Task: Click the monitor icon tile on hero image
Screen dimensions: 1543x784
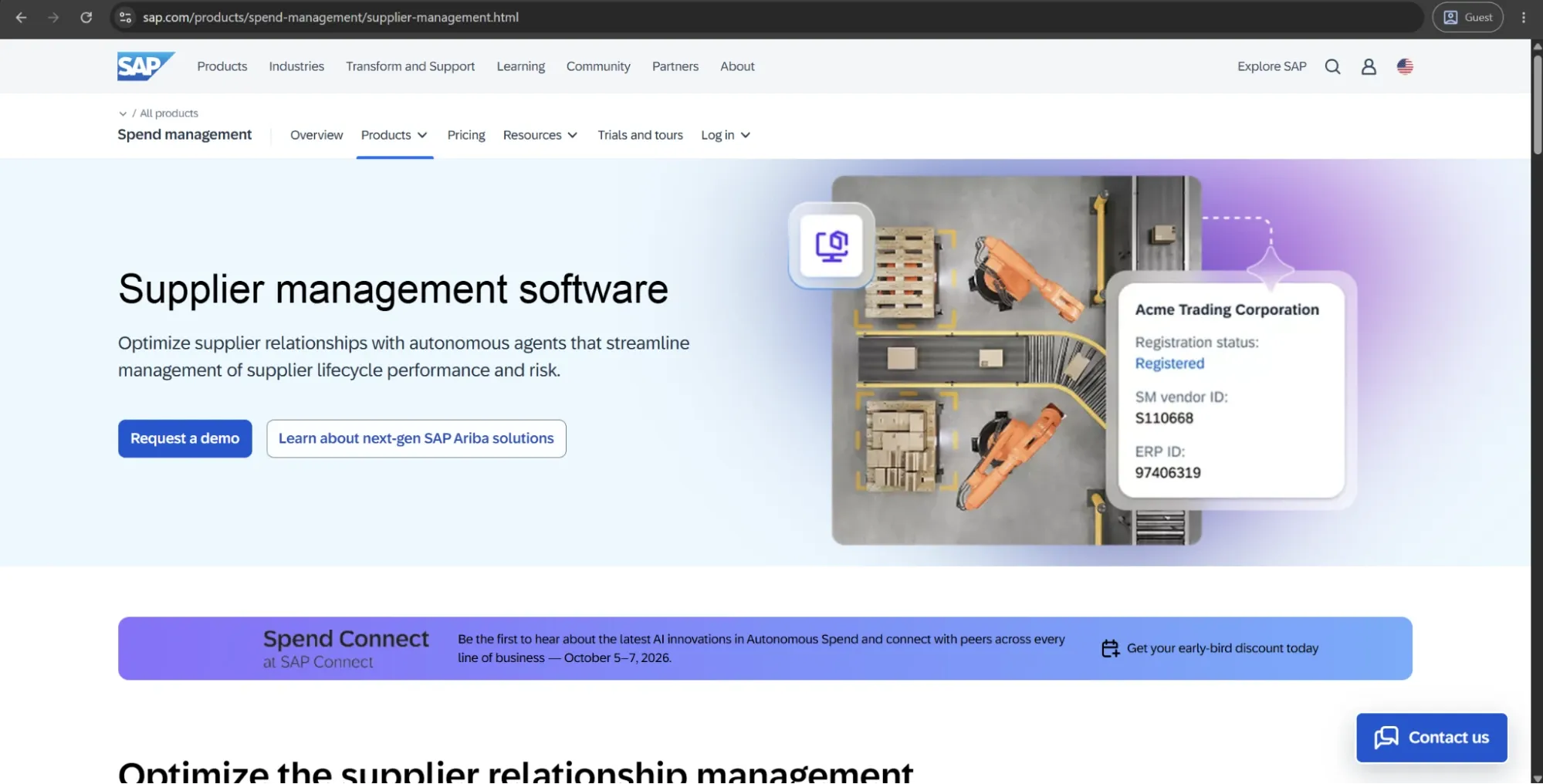Action: (831, 245)
